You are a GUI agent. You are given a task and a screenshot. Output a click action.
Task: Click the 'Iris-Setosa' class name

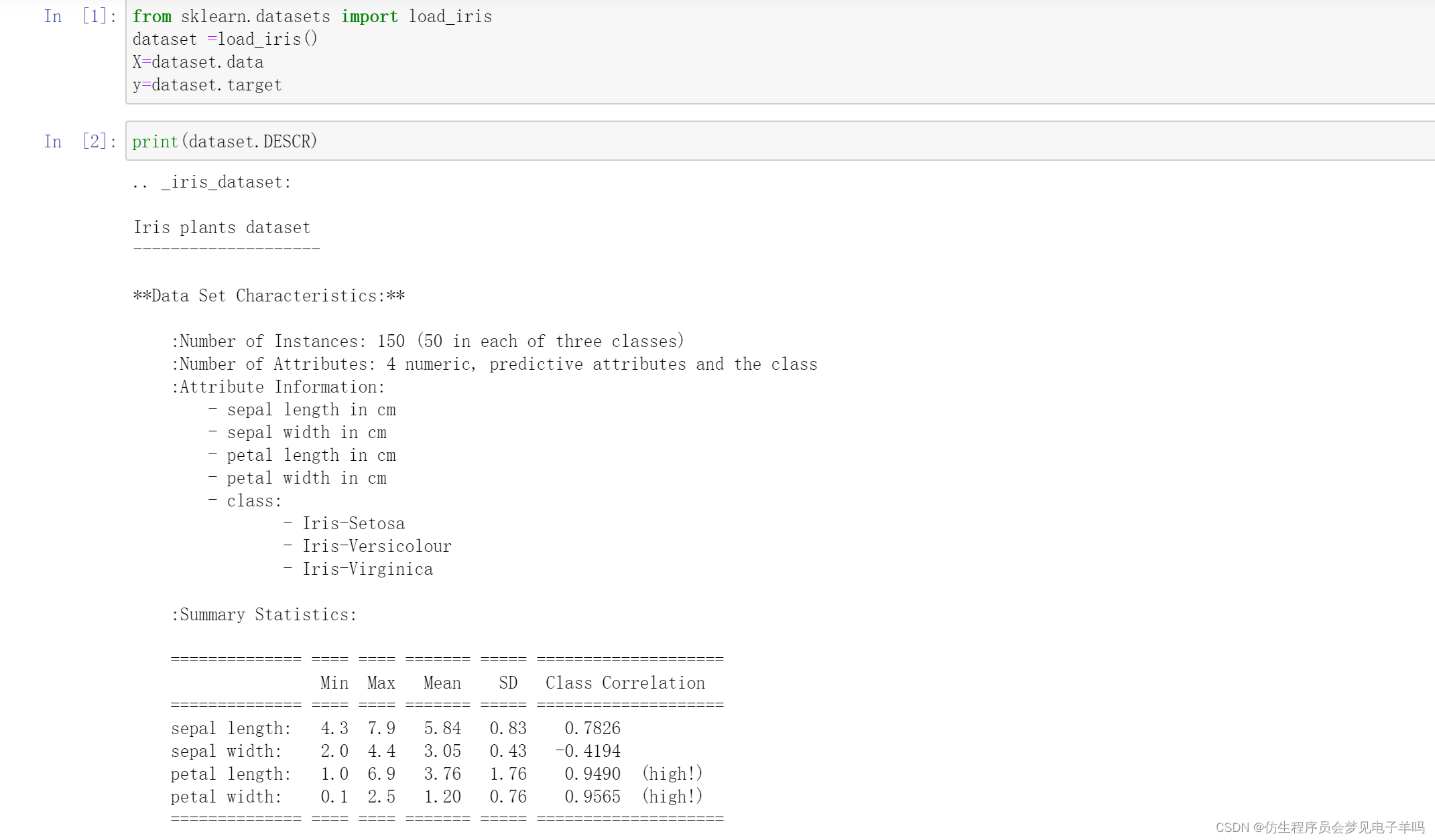coord(353,524)
